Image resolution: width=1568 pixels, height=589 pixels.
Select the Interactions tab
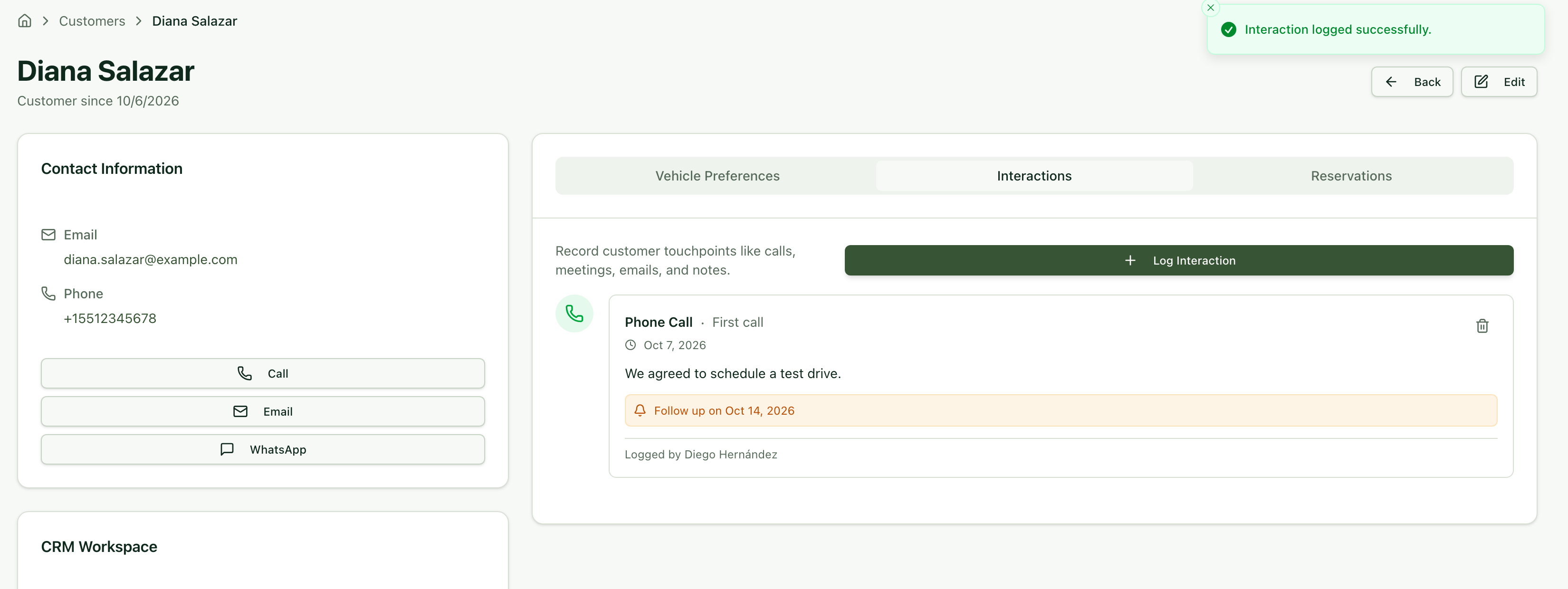(x=1033, y=176)
